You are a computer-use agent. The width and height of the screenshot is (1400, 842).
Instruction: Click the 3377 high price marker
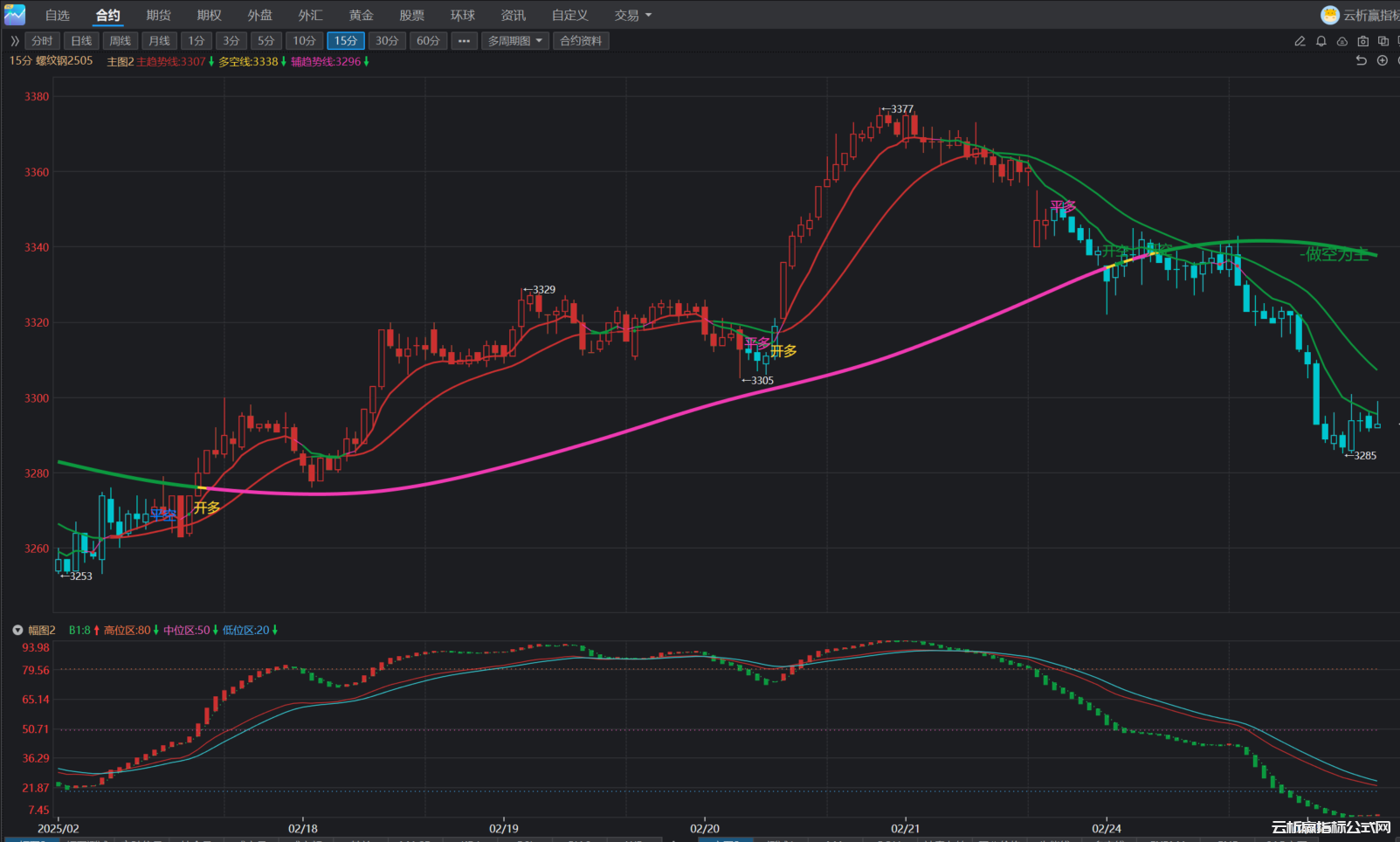click(x=897, y=109)
